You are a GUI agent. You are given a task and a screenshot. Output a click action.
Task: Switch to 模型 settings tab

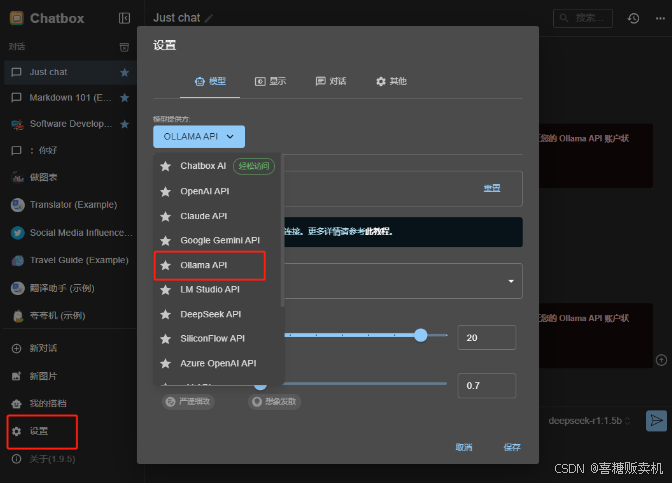click(210, 81)
